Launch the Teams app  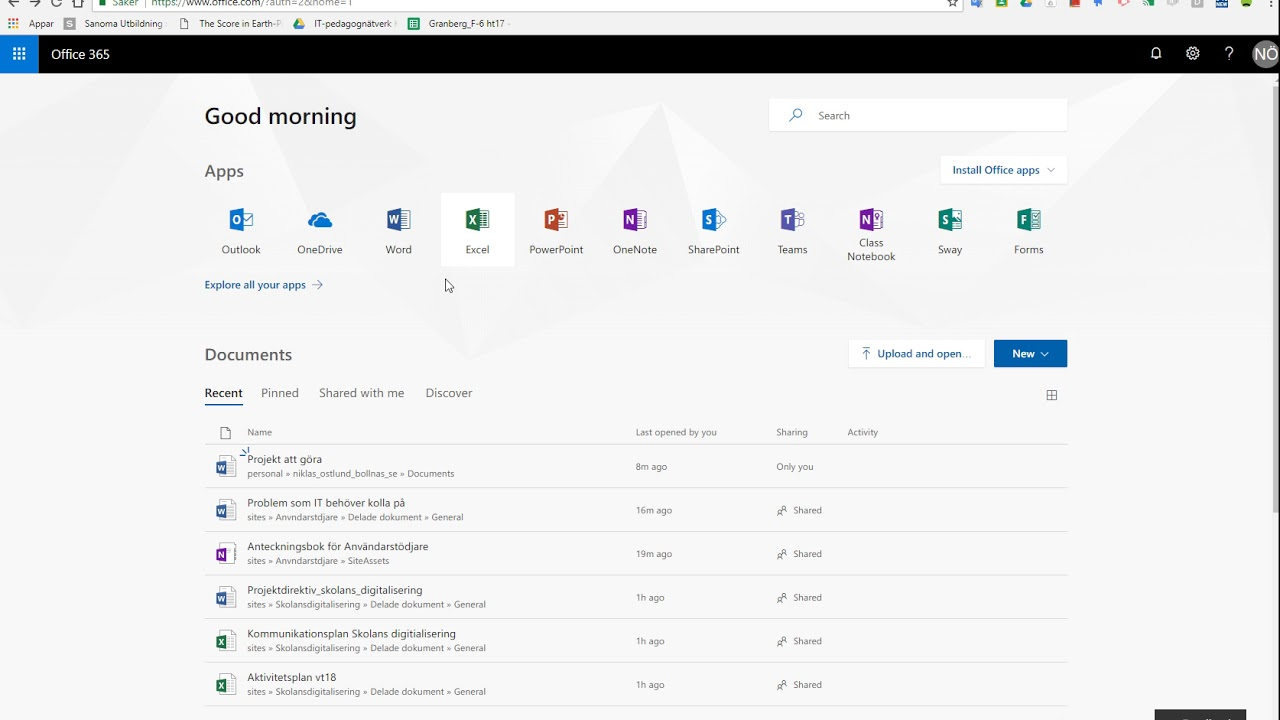pos(793,230)
